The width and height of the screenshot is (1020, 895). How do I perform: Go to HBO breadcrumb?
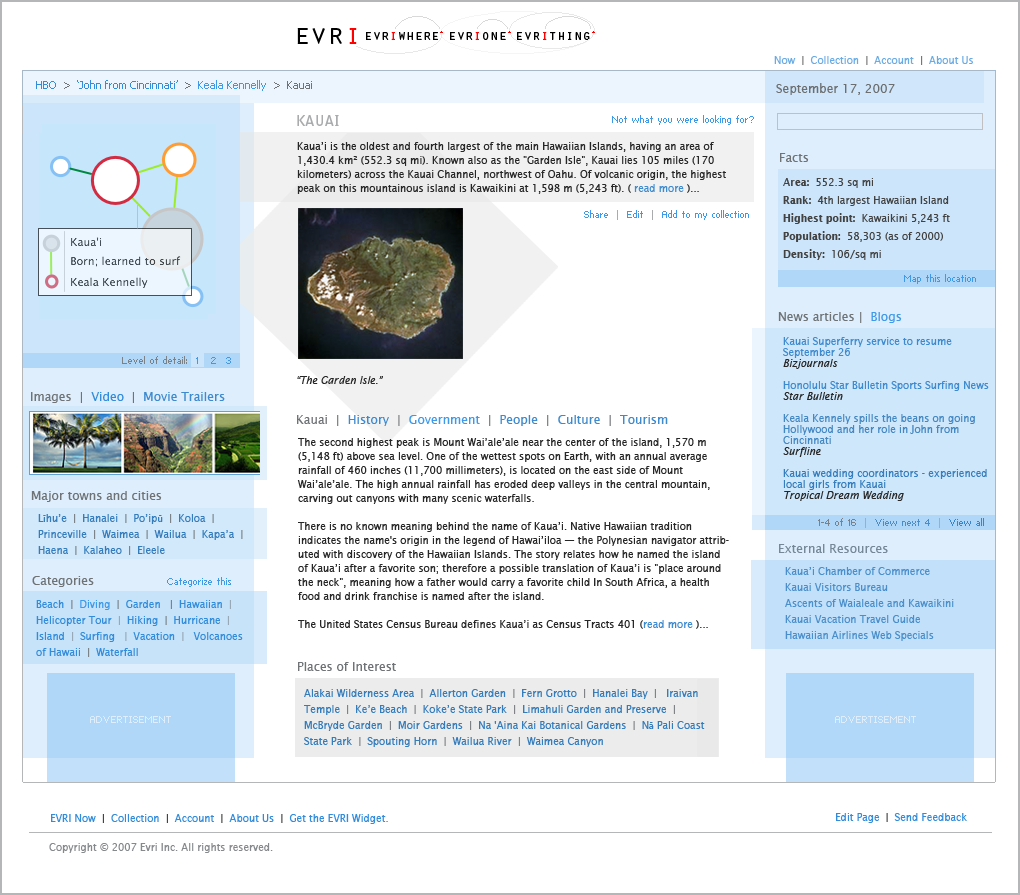[x=46, y=85]
